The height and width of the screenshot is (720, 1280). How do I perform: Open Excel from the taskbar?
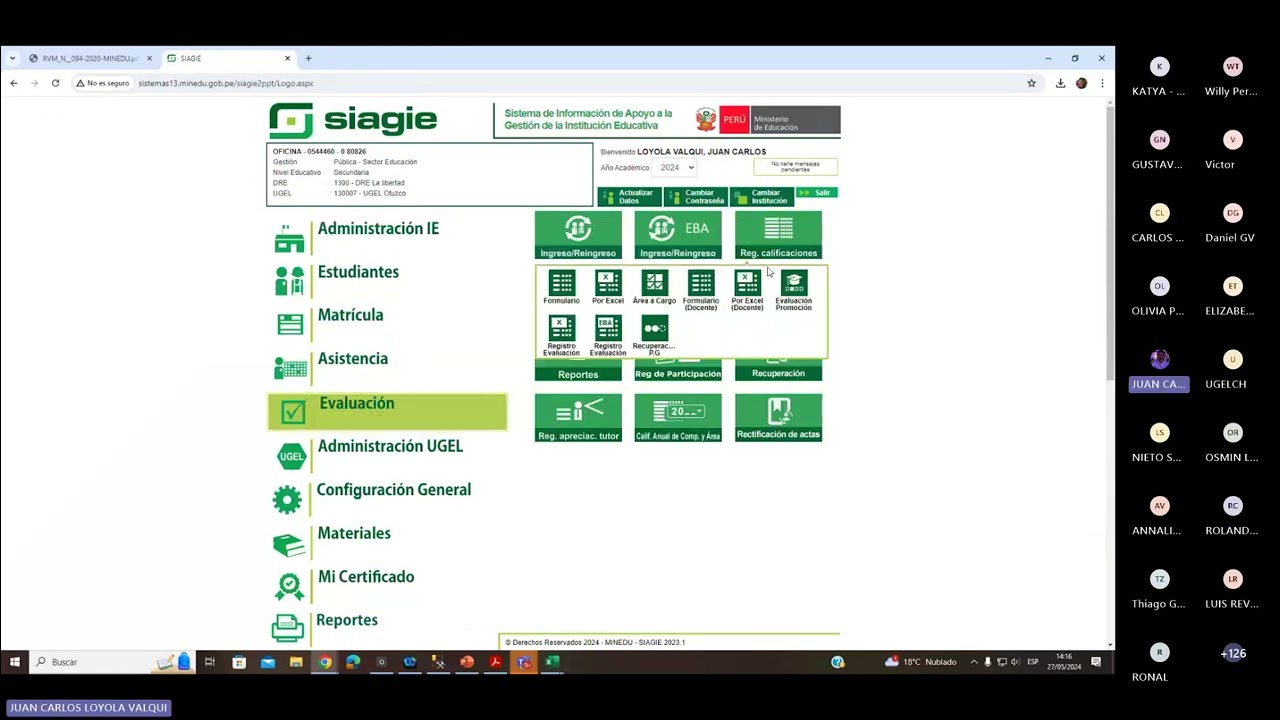click(552, 662)
